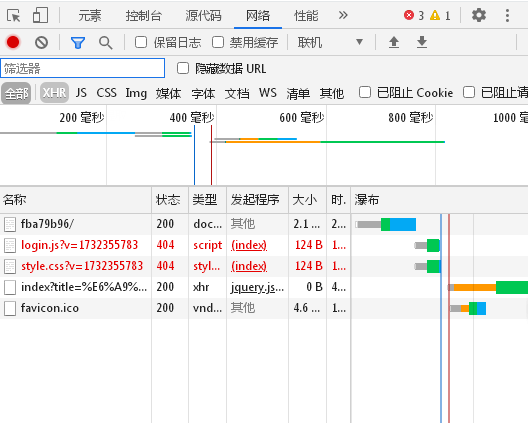Click the 600 毫秒 overview timeline label
The height and width of the screenshot is (423, 528).
pos(302,118)
